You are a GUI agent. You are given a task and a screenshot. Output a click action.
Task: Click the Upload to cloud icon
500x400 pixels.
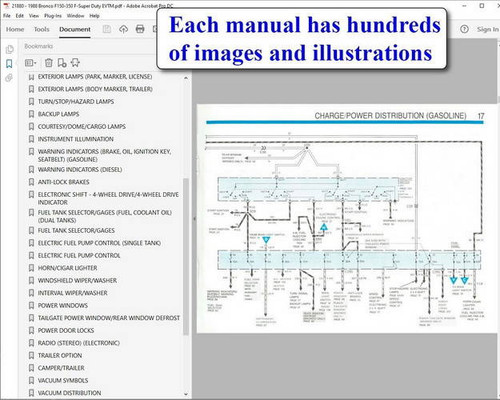tap(123, 29)
